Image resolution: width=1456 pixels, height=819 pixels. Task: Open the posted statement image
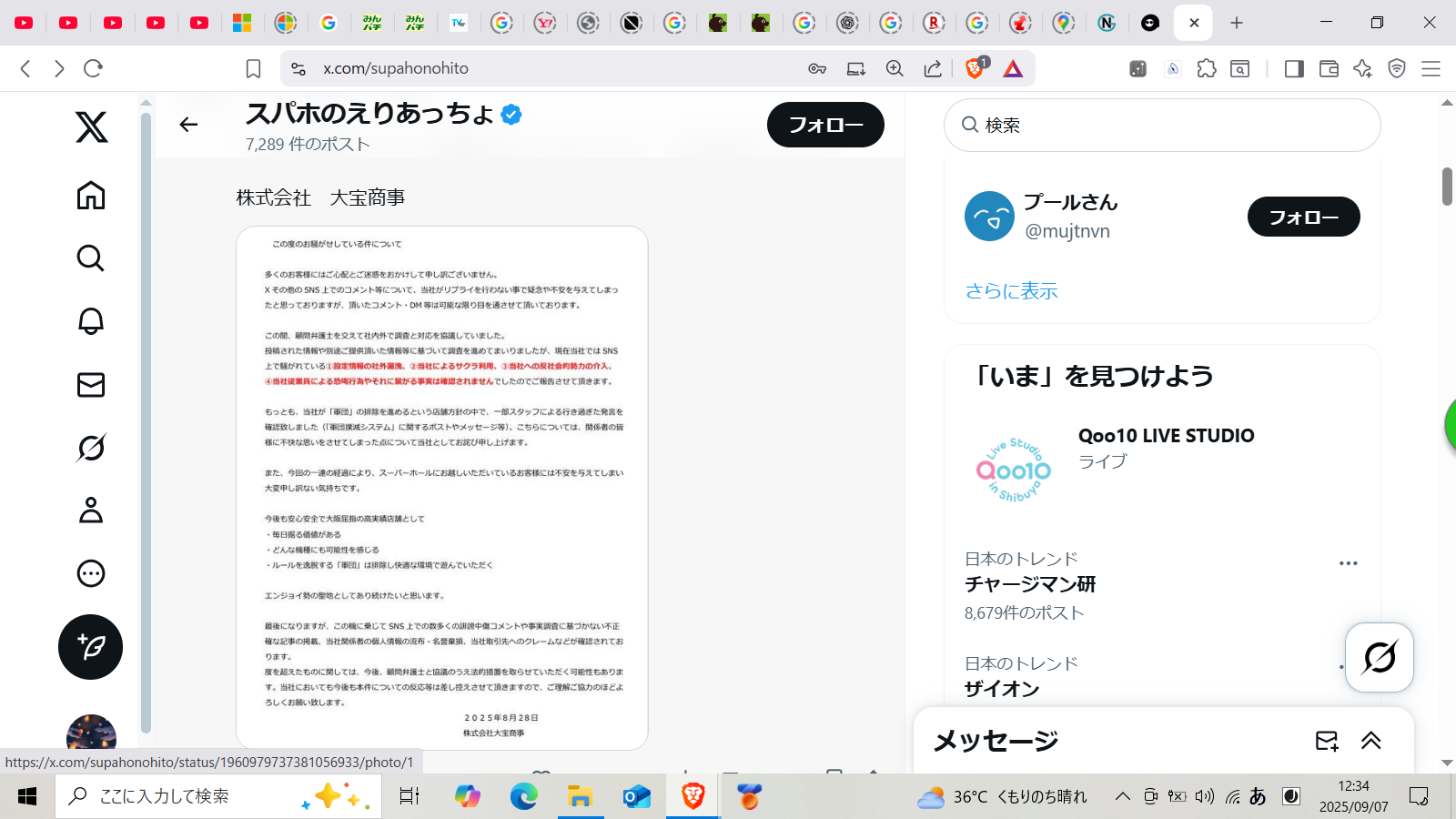(442, 488)
